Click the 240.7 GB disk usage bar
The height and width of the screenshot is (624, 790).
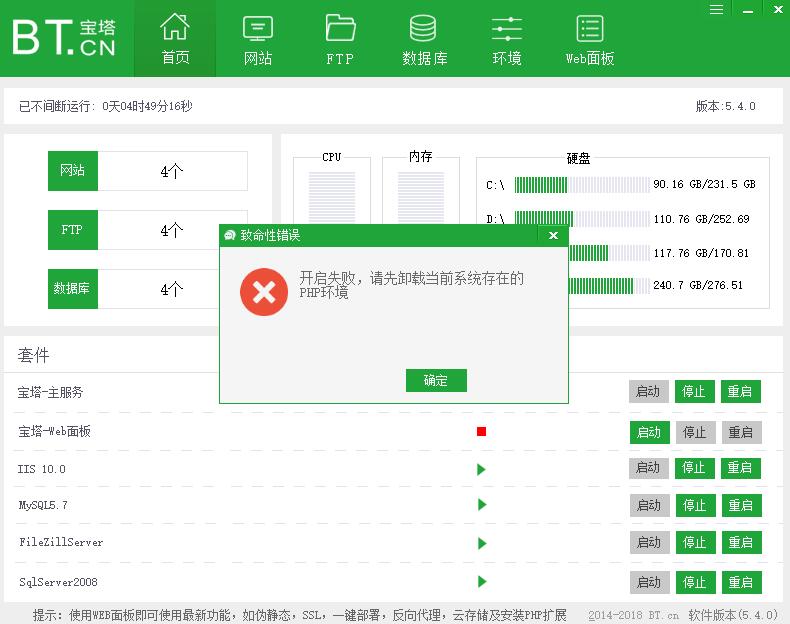[x=609, y=286]
